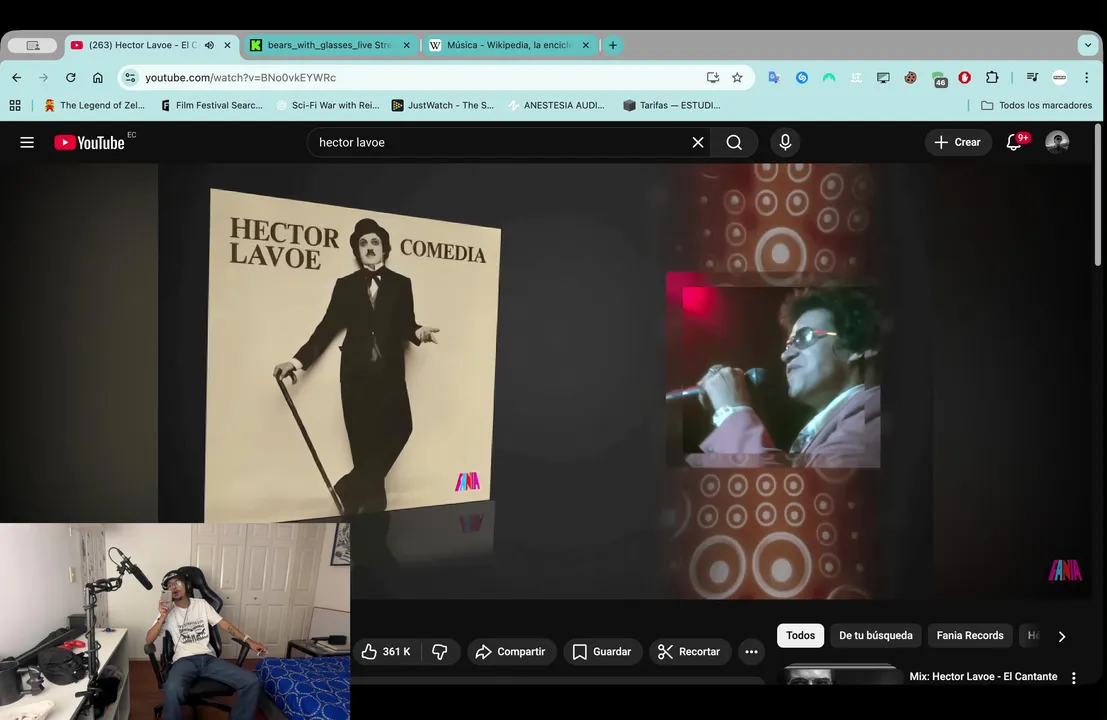Open Tarifas — ESTUDI... bookmark

coord(672,105)
